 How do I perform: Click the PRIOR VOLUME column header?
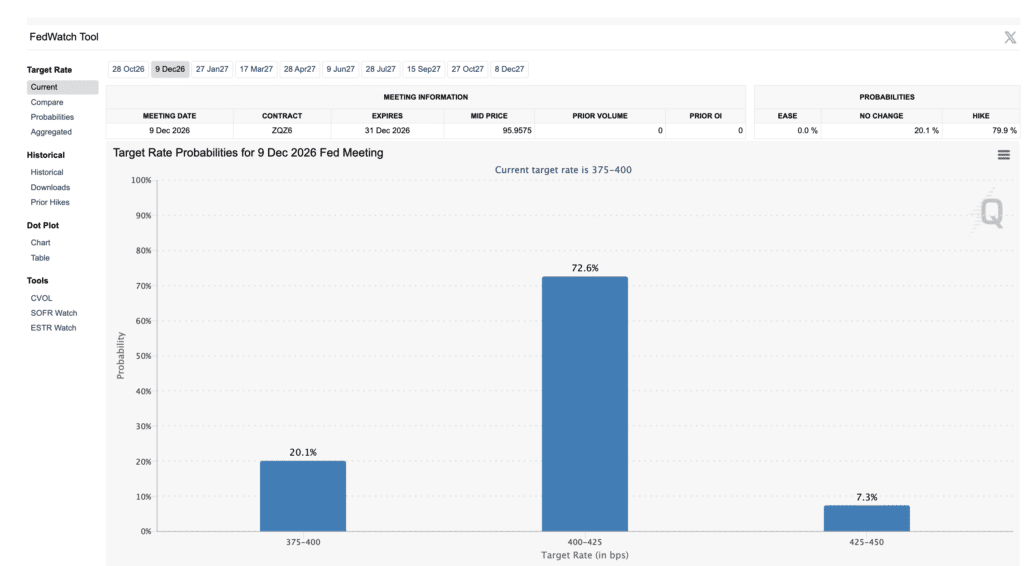pyautogui.click(x=600, y=116)
